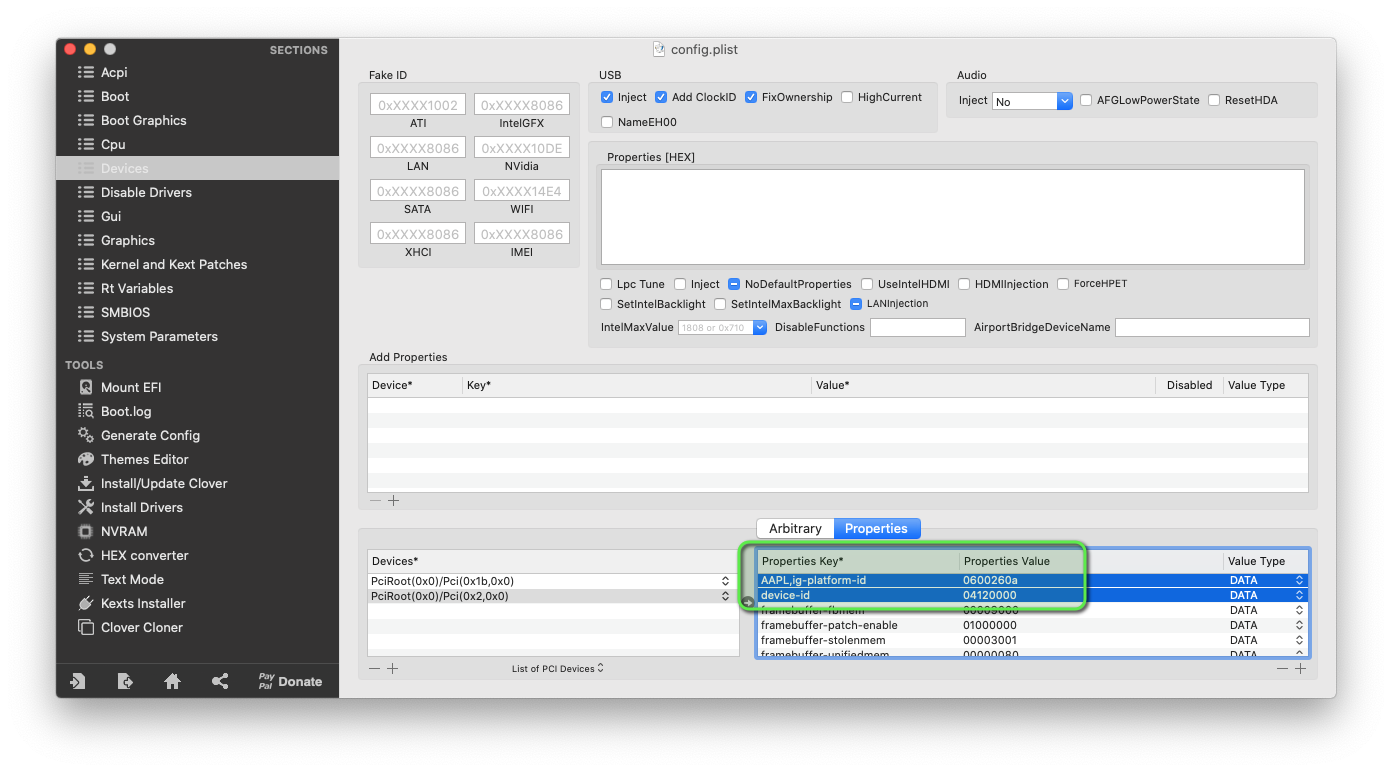Remove a row from Add Properties table

point(375,501)
